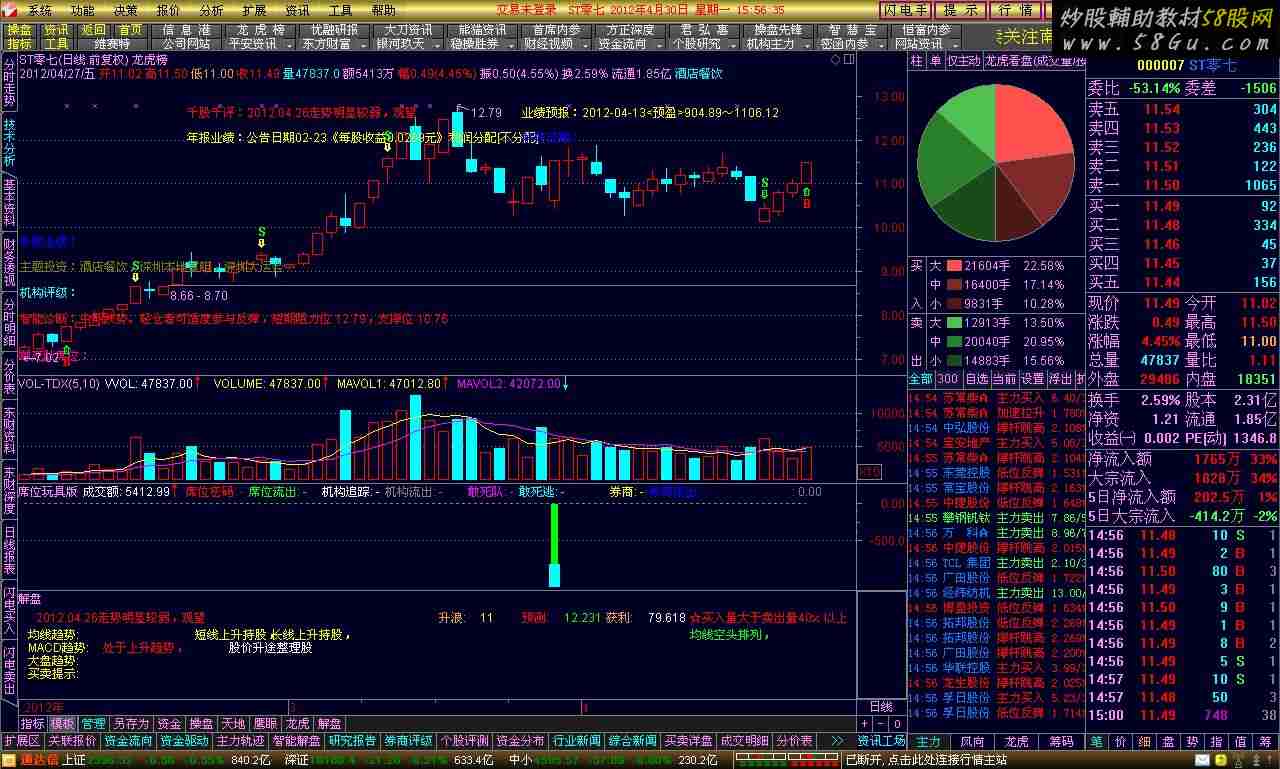Select the 指标 bottom tab
Image resolution: width=1280 pixels, height=769 pixels.
[x=33, y=723]
